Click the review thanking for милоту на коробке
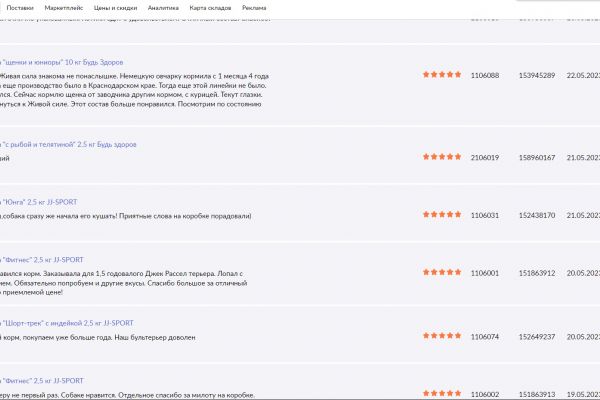Viewport: 600px width, 400px height. (x=127, y=395)
